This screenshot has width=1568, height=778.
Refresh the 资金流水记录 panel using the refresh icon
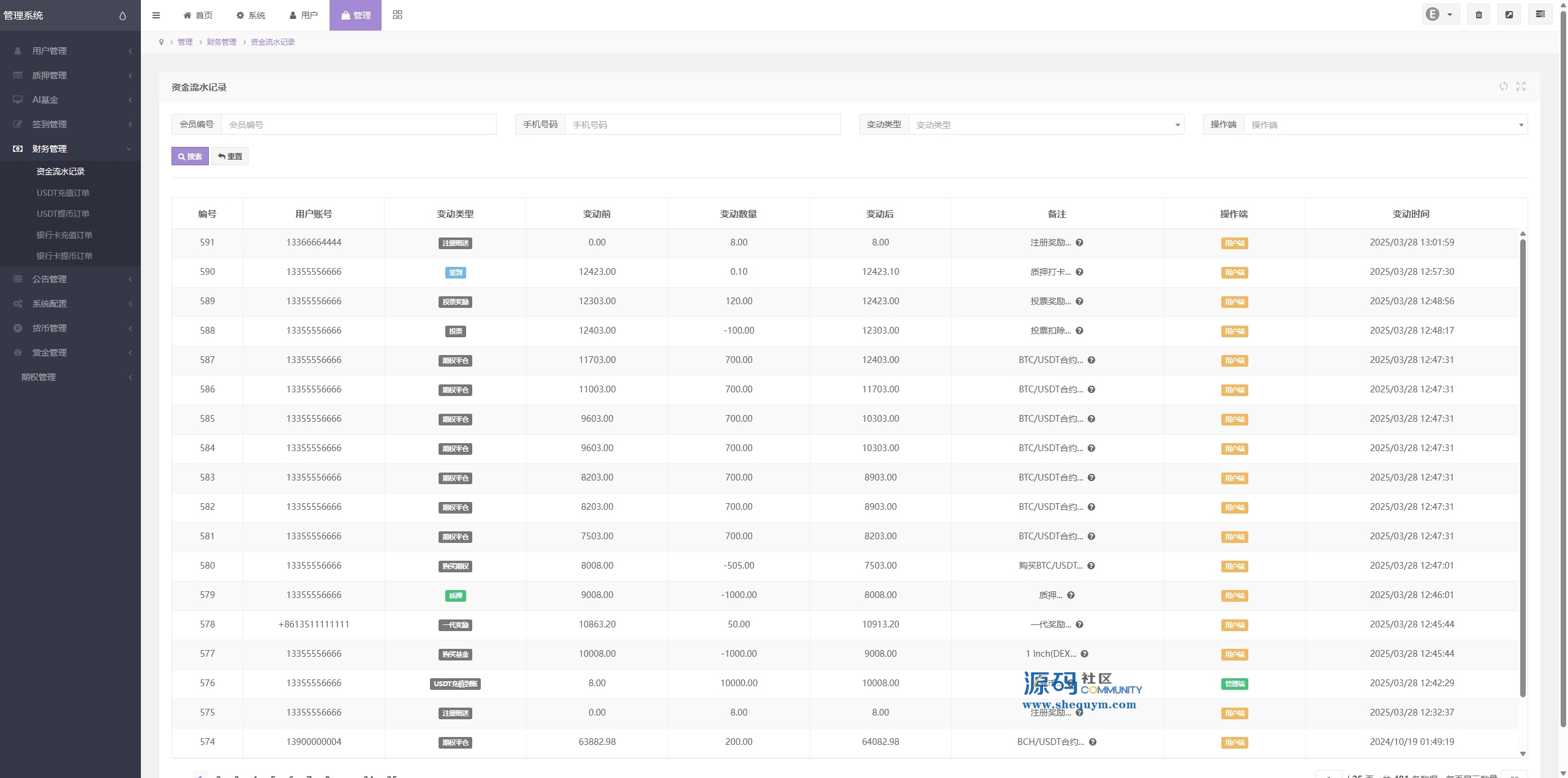[1503, 86]
